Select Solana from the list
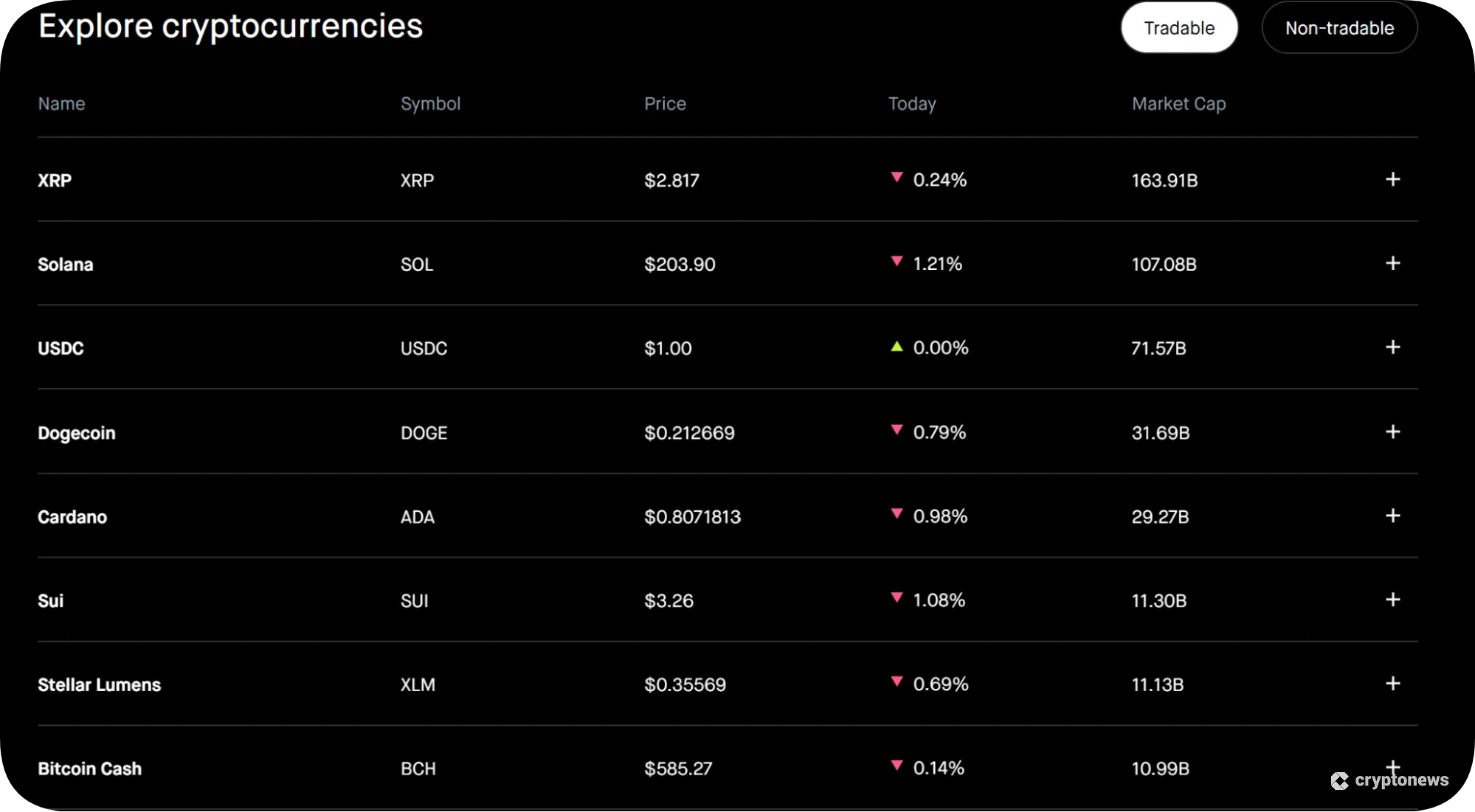This screenshot has width=1475, height=812. tap(65, 264)
